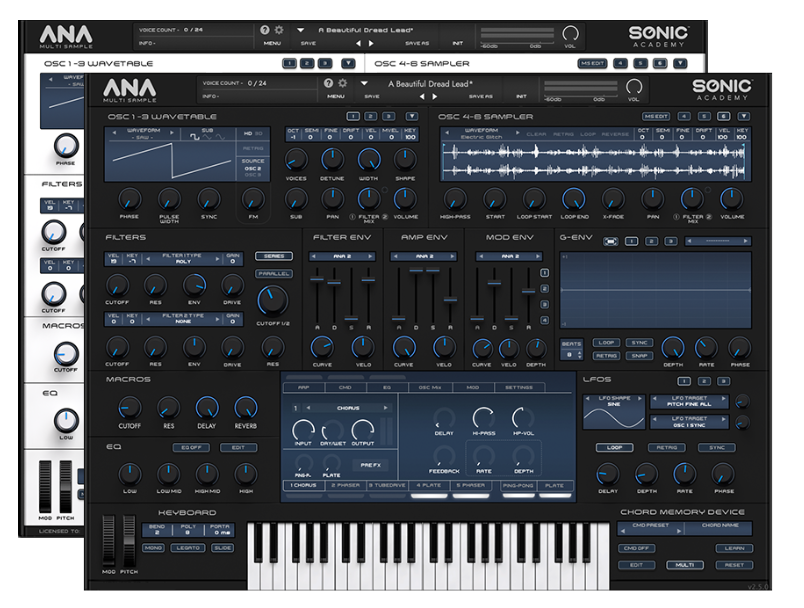Click MS Edit in front window sampler
The height and width of the screenshot is (608, 804).
656,116
